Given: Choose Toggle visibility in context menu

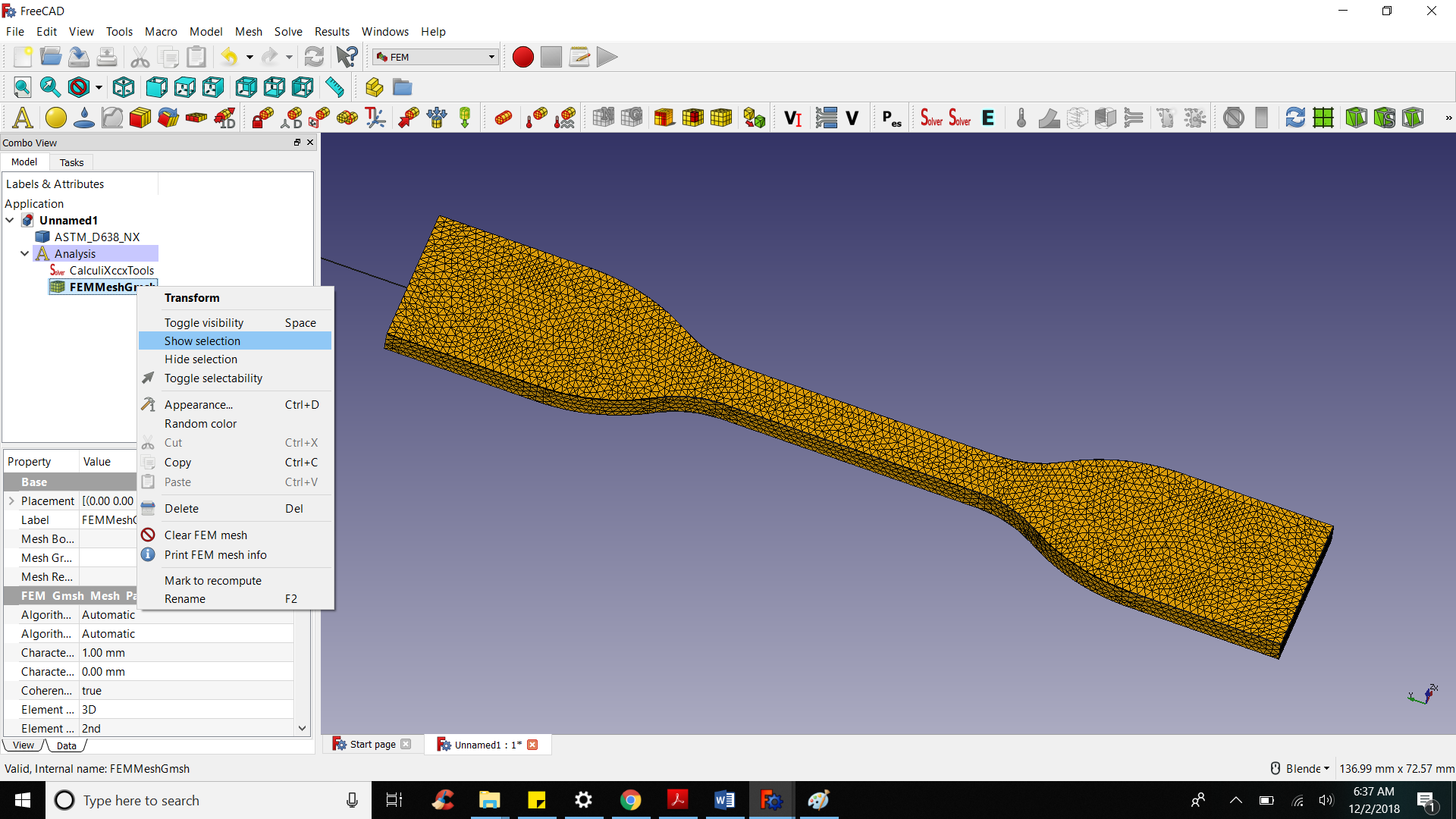Looking at the screenshot, I should pos(204,322).
